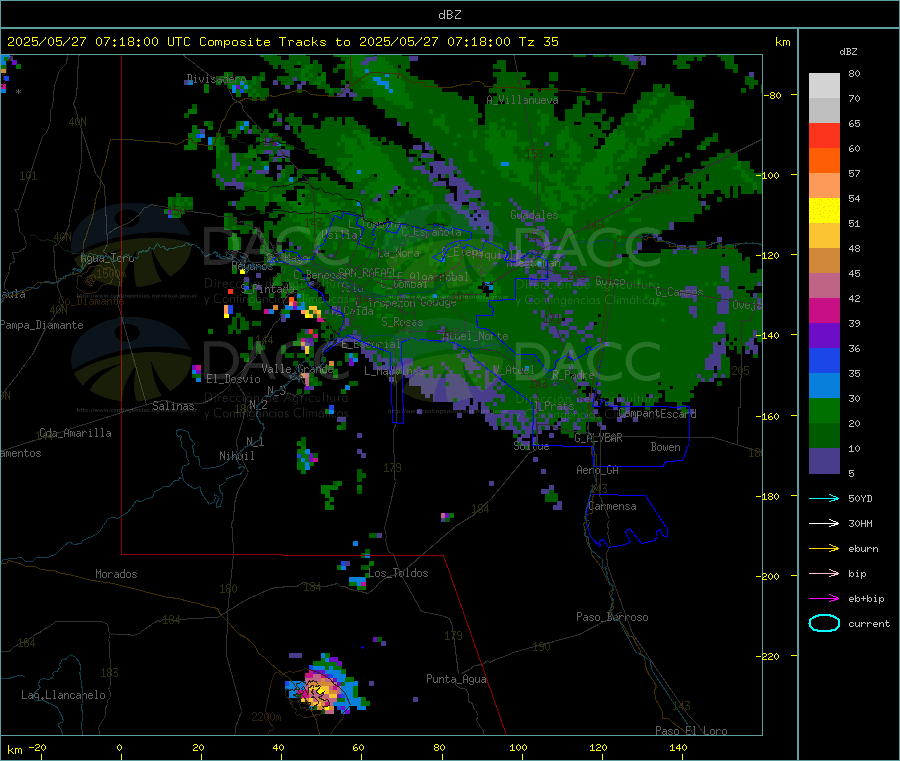
Task: Click the 'Carmensa' place label
Action: point(612,506)
